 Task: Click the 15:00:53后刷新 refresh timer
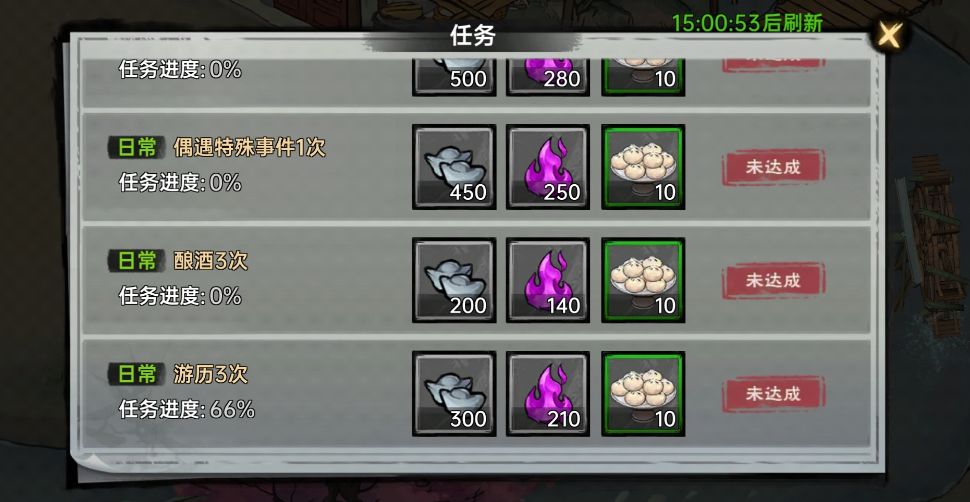[747, 24]
